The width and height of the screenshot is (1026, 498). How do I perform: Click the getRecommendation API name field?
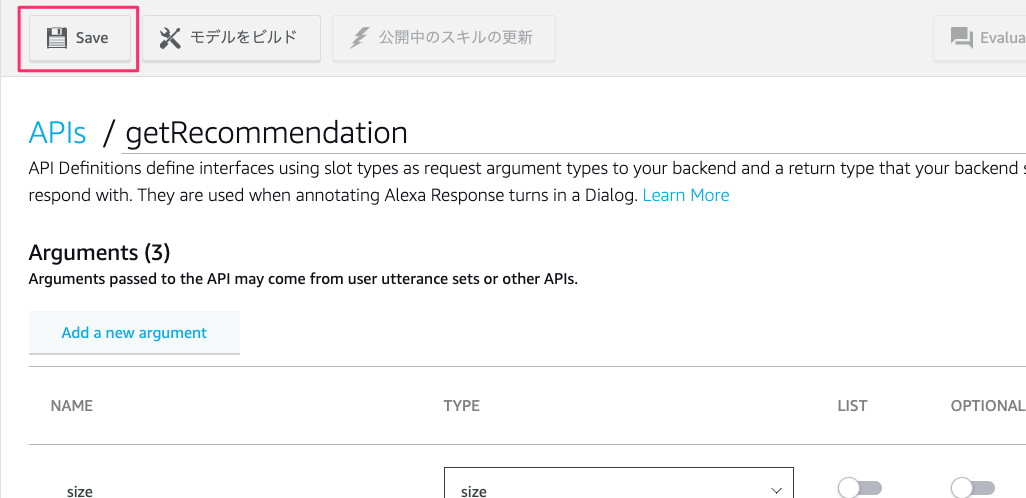pos(267,133)
